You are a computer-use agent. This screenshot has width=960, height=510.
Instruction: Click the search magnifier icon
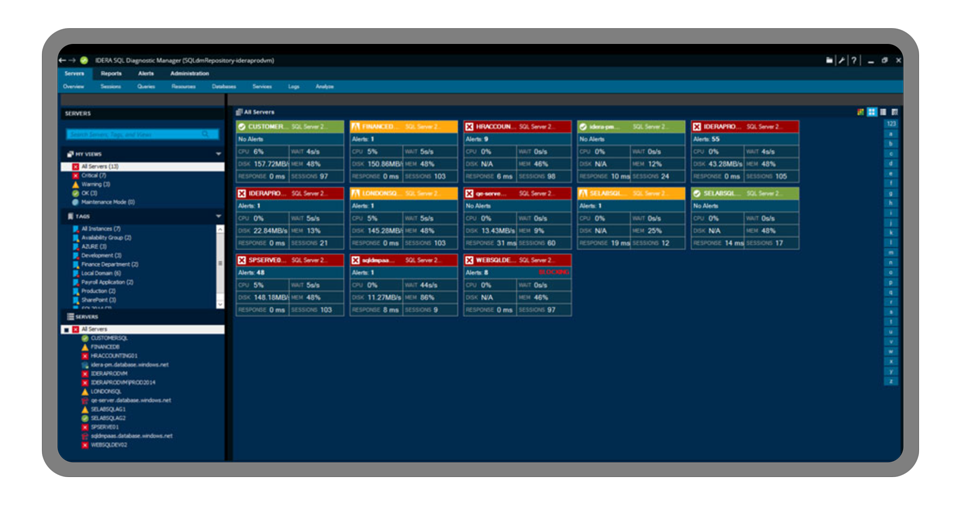[206, 134]
